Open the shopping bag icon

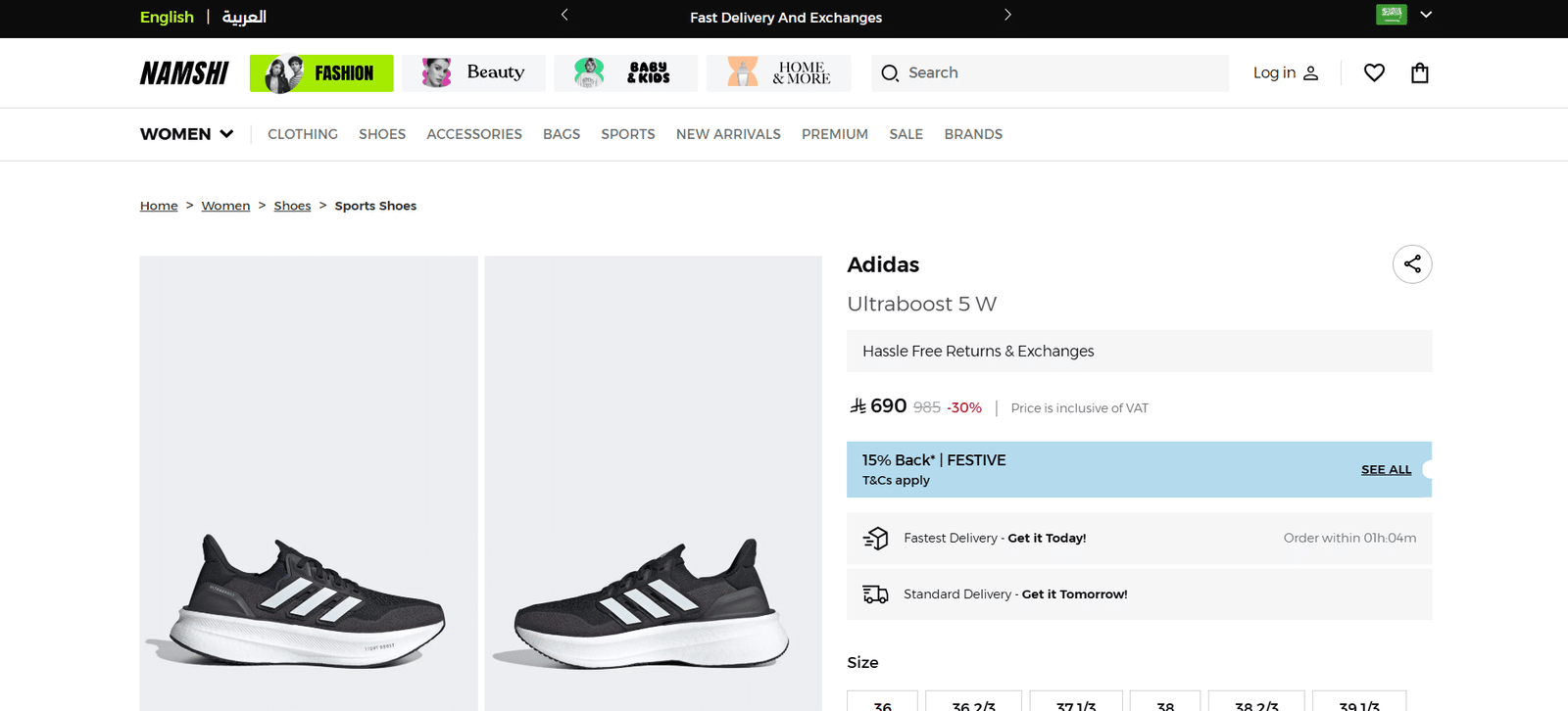coord(1419,72)
